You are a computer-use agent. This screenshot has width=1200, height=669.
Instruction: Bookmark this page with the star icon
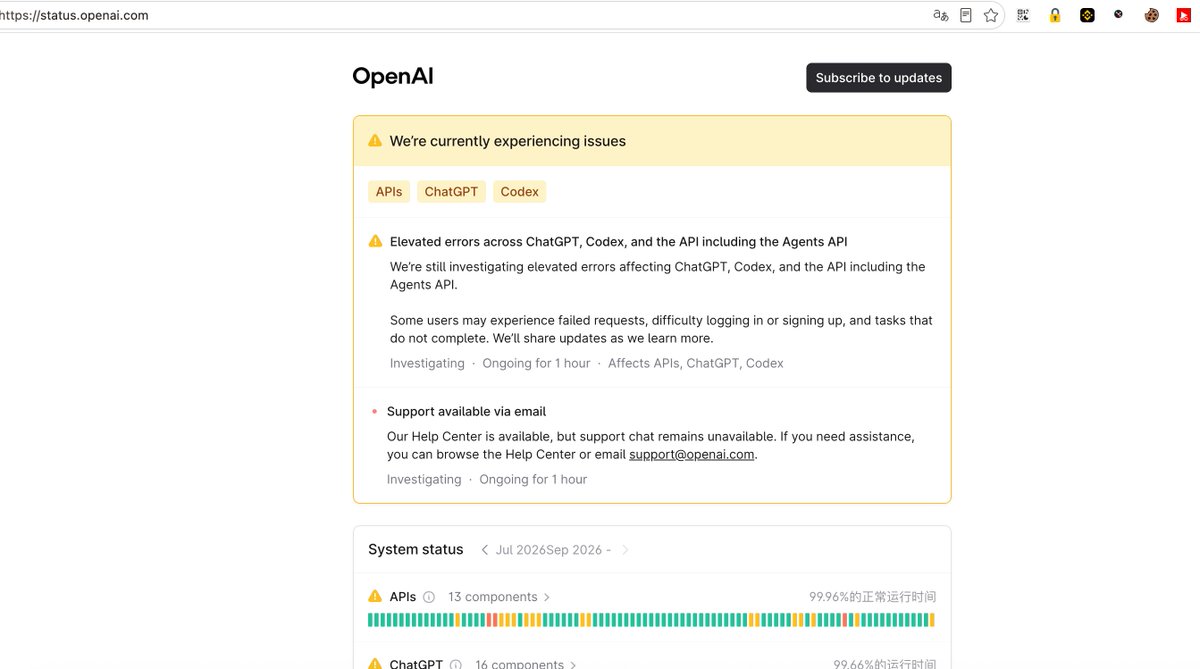[x=991, y=15]
